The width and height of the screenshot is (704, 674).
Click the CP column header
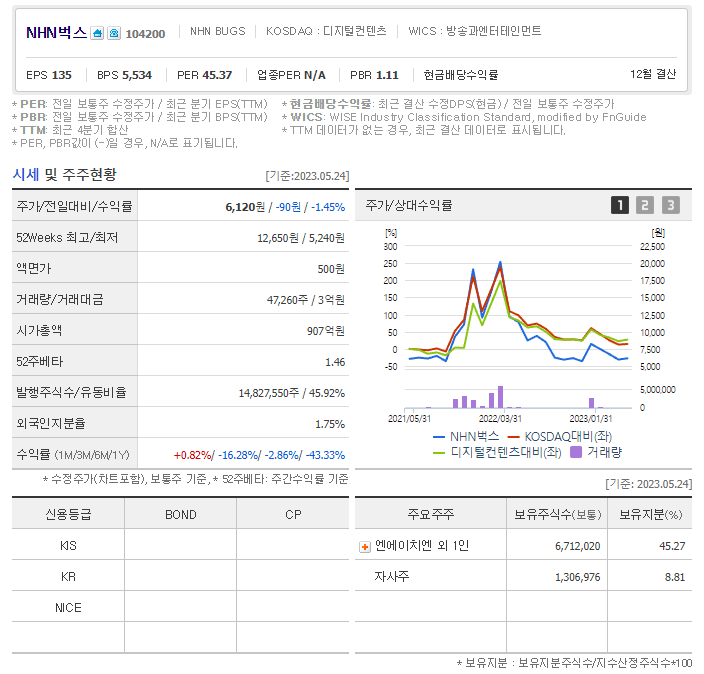pyautogui.click(x=293, y=514)
